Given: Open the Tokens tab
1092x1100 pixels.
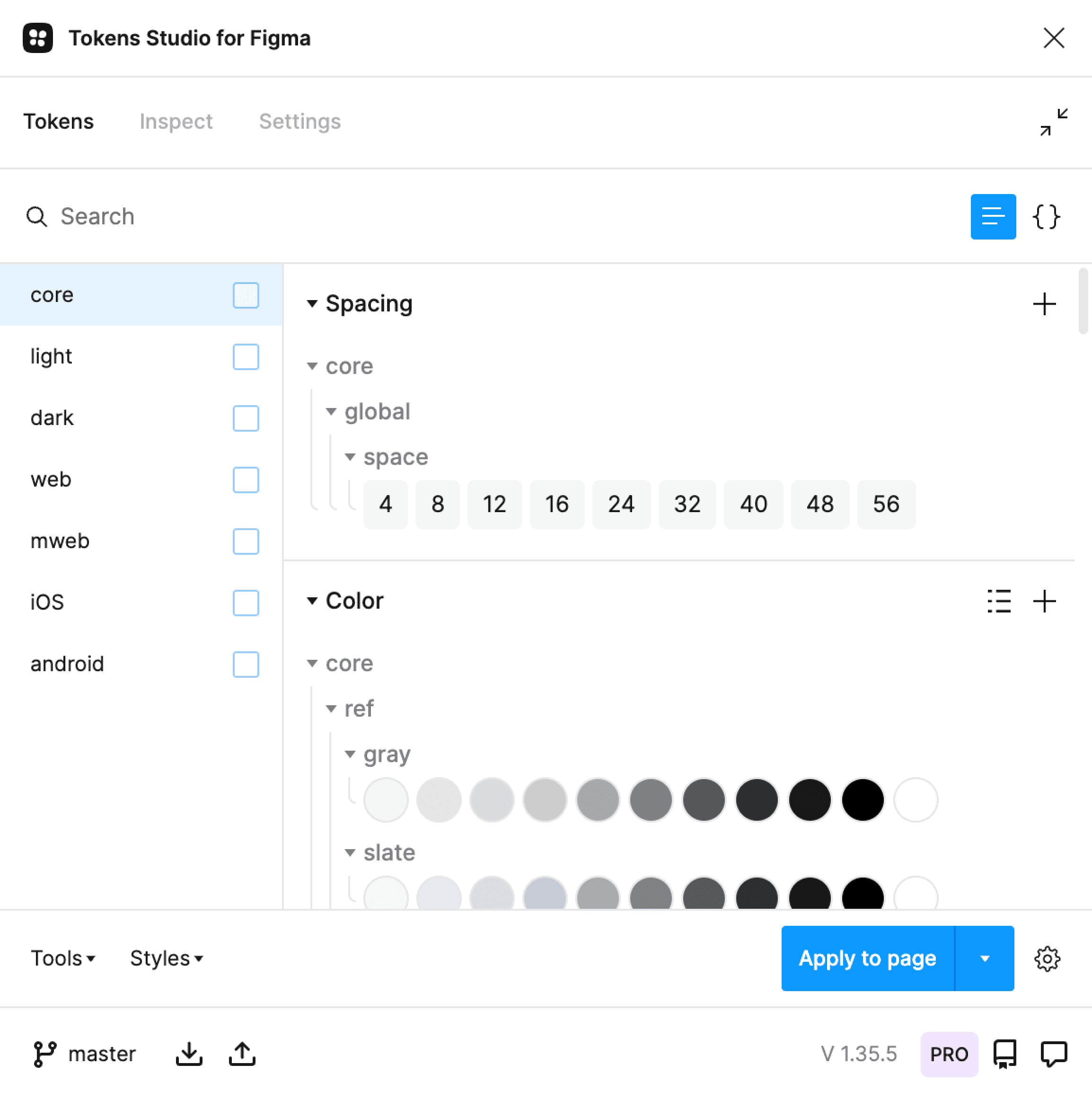Looking at the screenshot, I should click(x=59, y=122).
